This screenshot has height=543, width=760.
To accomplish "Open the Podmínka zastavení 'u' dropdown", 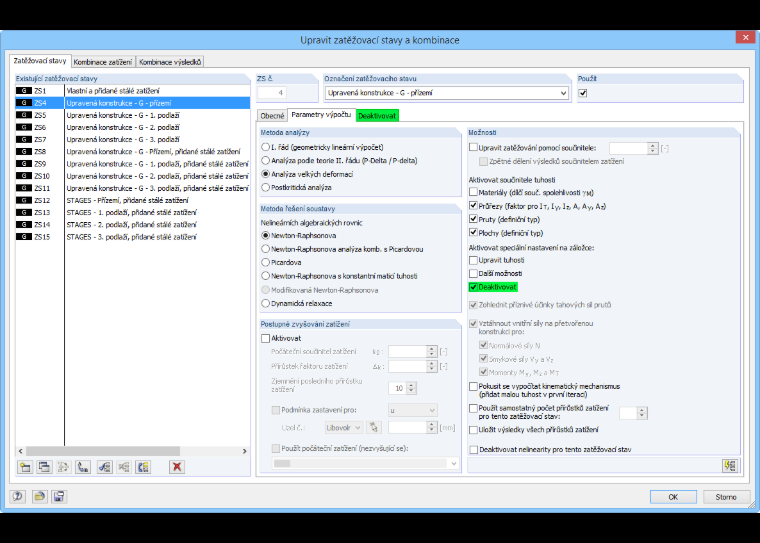I will pos(413,410).
